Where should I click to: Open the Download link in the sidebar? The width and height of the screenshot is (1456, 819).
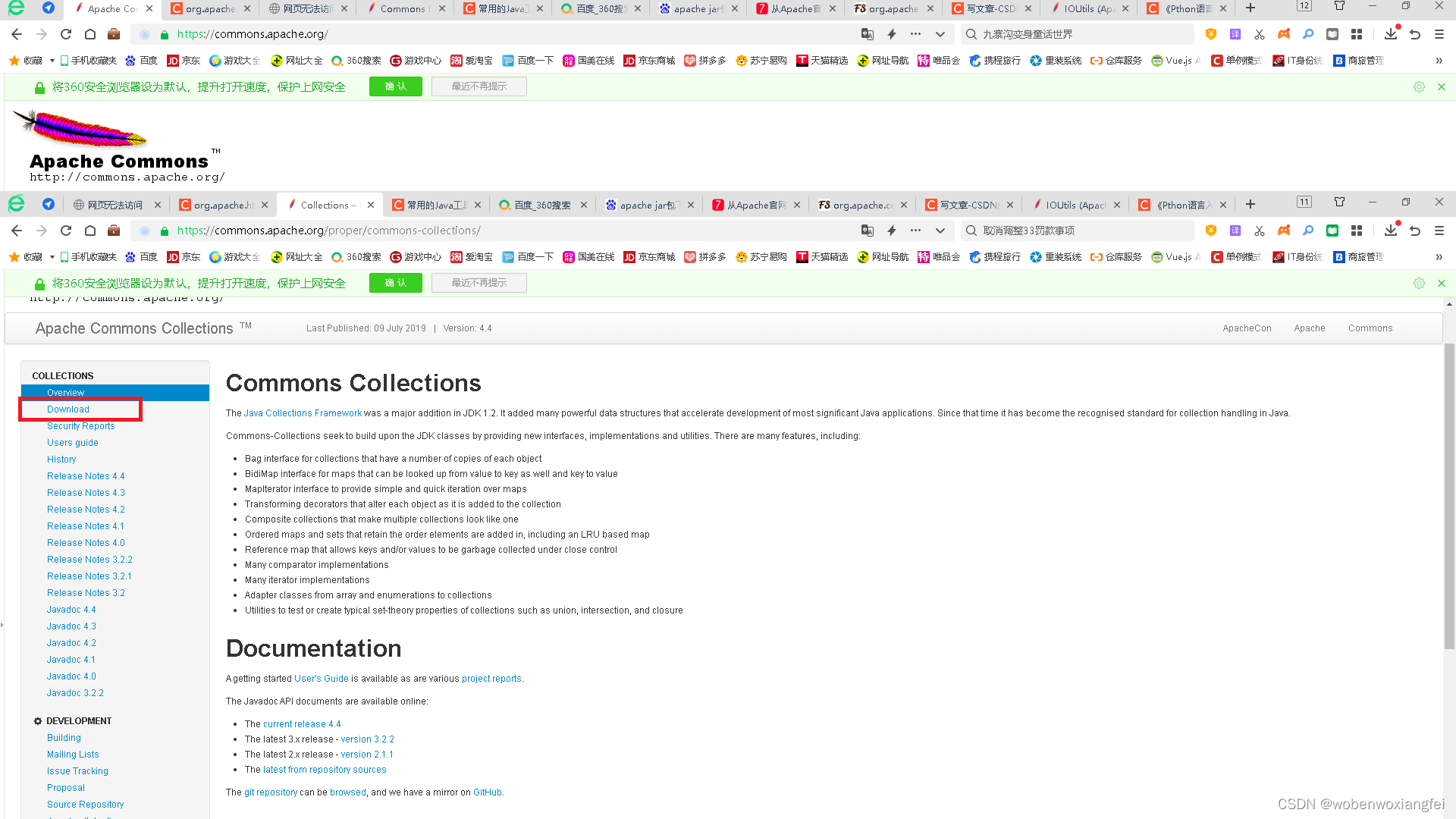coord(68,409)
